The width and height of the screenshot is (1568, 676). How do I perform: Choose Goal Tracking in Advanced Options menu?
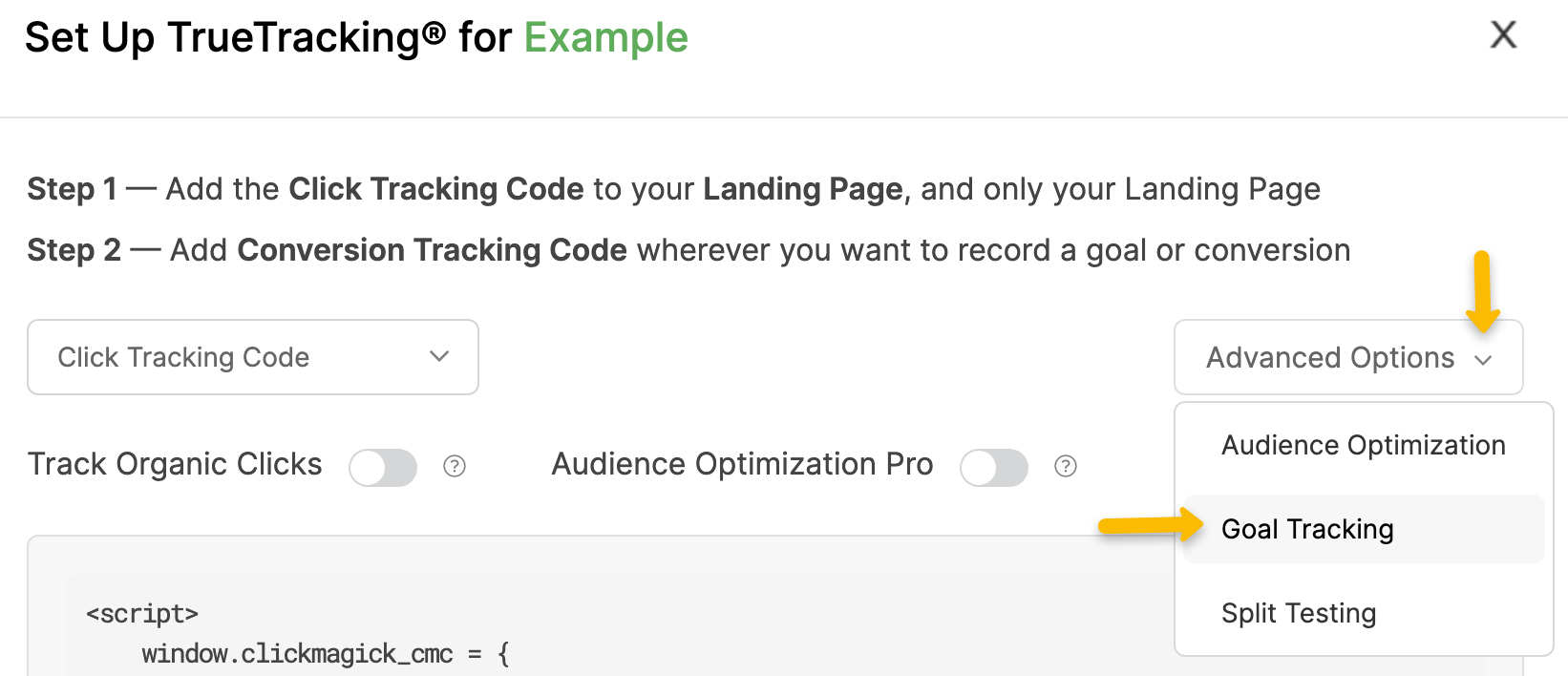1307,529
